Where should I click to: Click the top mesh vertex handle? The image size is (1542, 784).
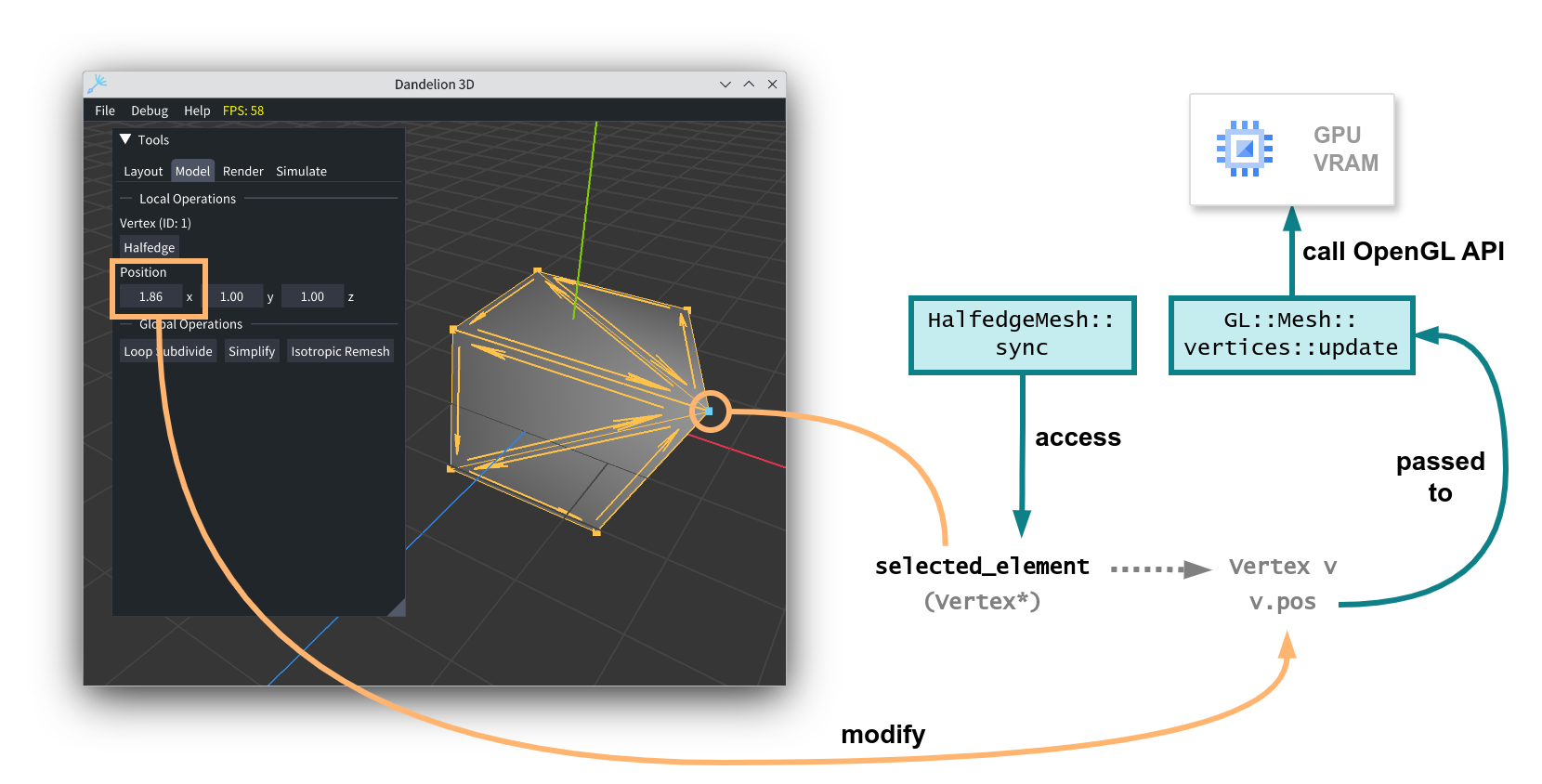point(537,271)
